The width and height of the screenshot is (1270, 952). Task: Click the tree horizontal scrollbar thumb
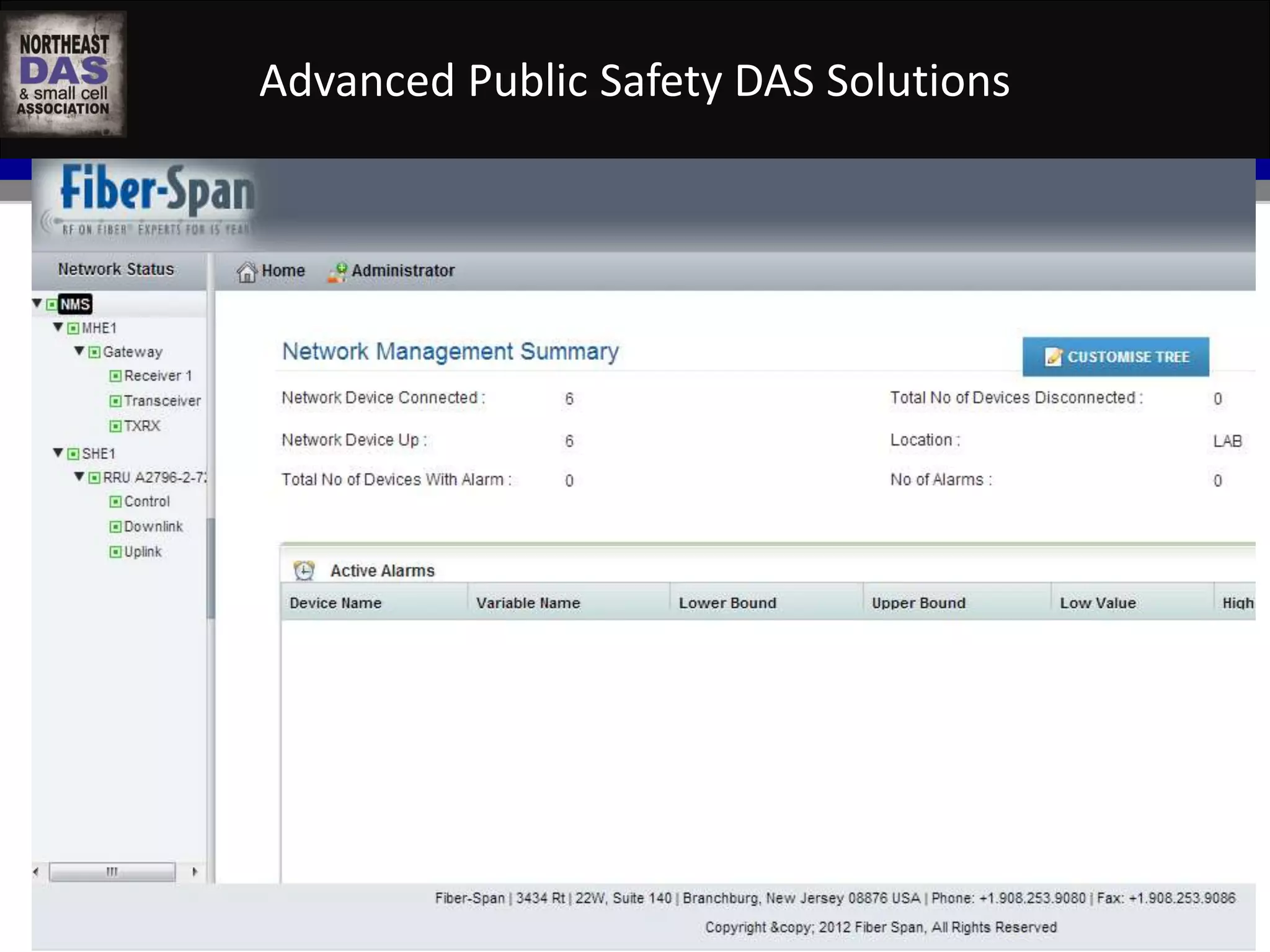coord(112,872)
